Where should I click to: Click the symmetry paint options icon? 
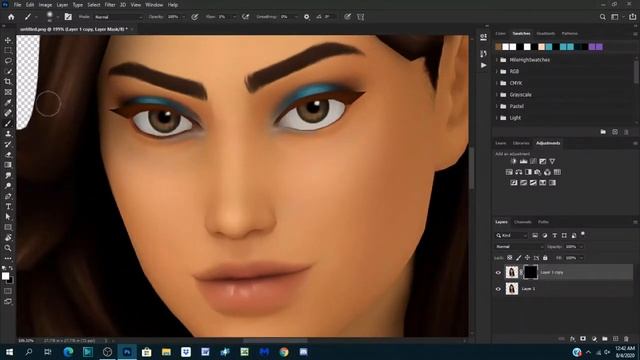[x=360, y=17]
